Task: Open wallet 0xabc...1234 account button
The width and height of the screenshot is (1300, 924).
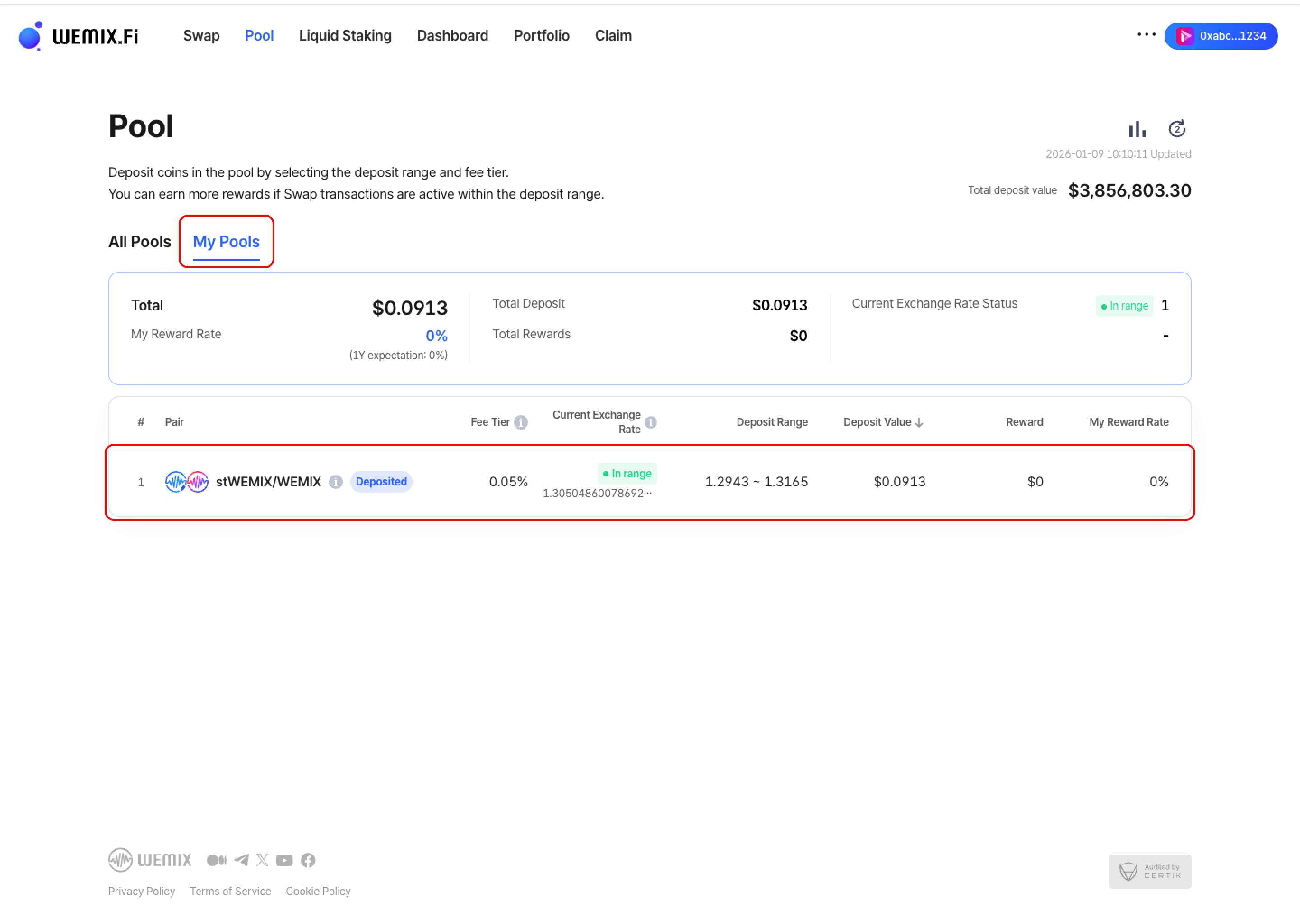Action: (x=1221, y=36)
